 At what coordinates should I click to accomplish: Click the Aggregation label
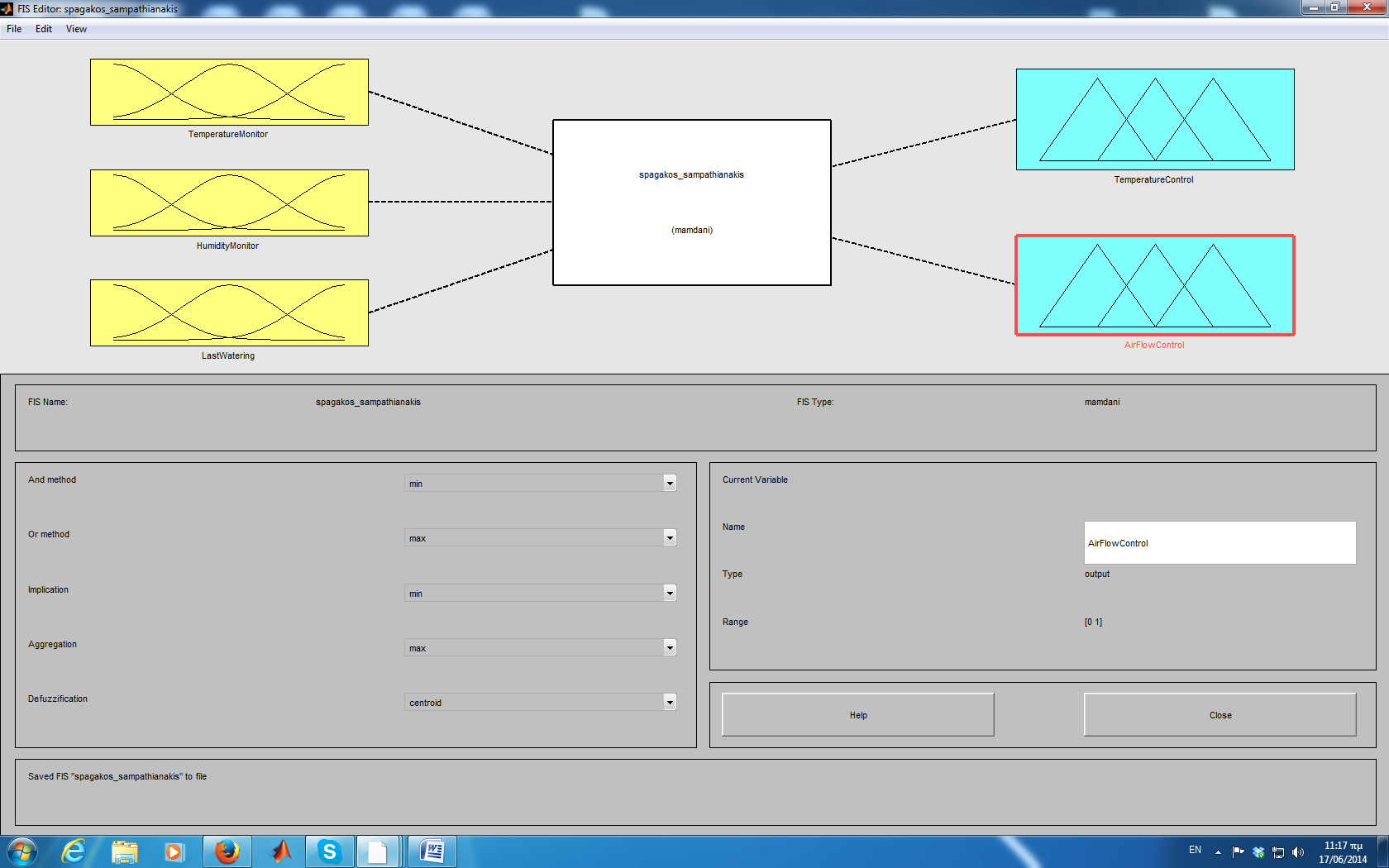tap(52, 644)
